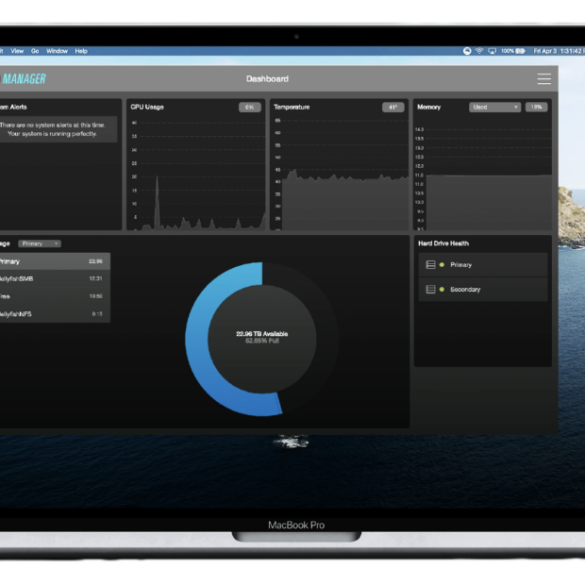
Task: Click the menu bar date and time
Action: 559,51
